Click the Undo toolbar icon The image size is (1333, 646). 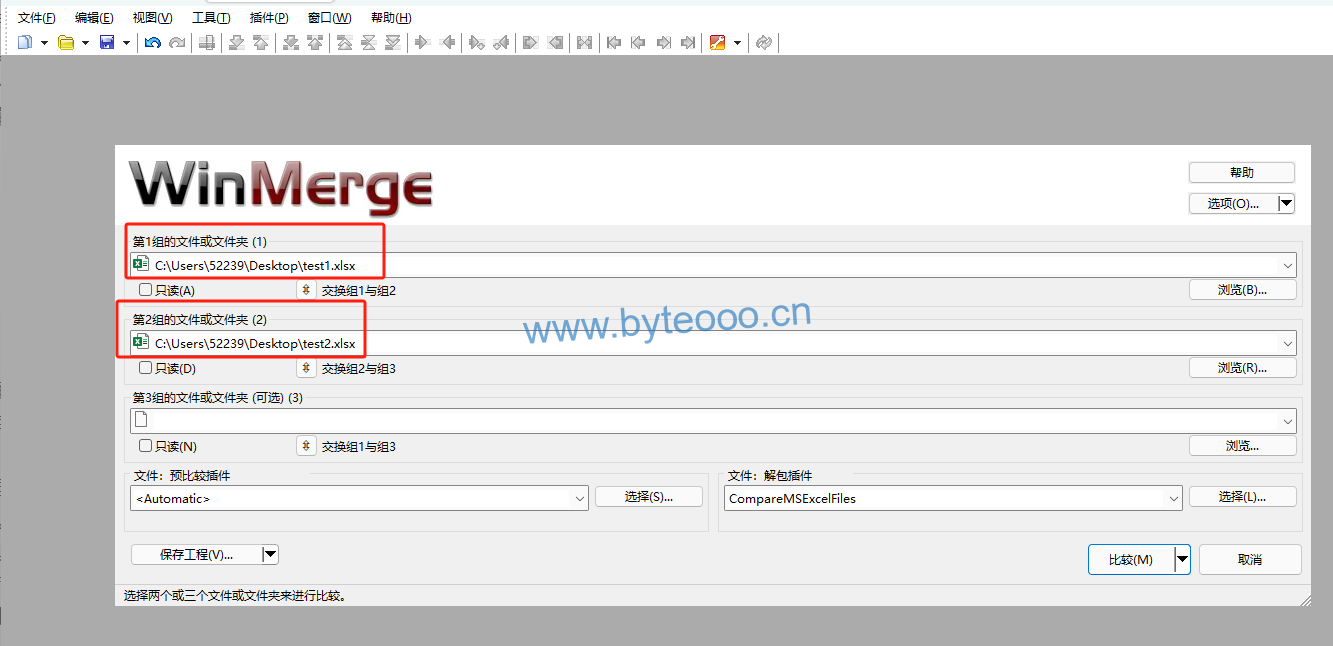tap(152, 42)
